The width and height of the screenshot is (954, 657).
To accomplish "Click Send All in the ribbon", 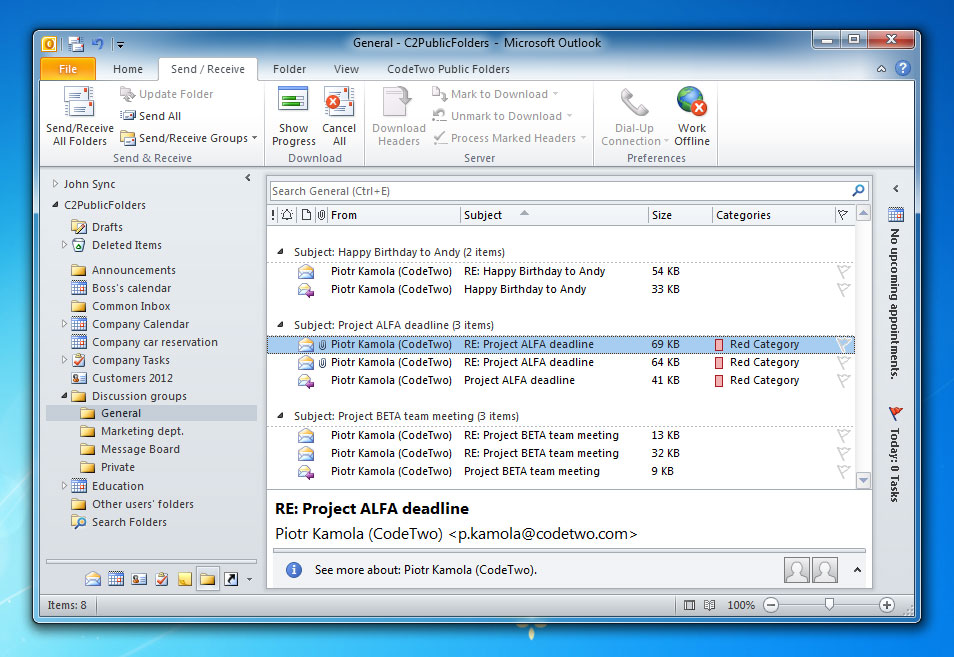I will [x=150, y=116].
